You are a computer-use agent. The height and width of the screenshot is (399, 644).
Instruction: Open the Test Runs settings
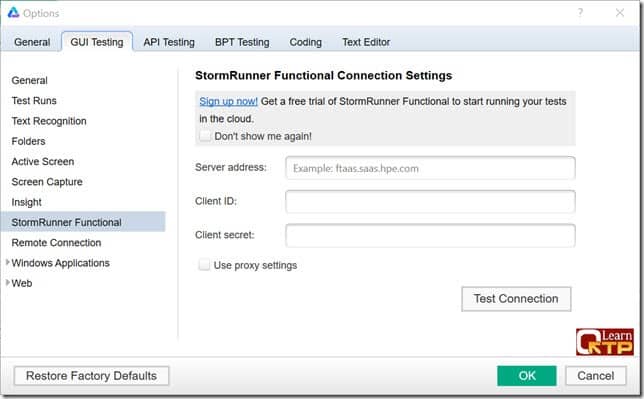(x=34, y=101)
